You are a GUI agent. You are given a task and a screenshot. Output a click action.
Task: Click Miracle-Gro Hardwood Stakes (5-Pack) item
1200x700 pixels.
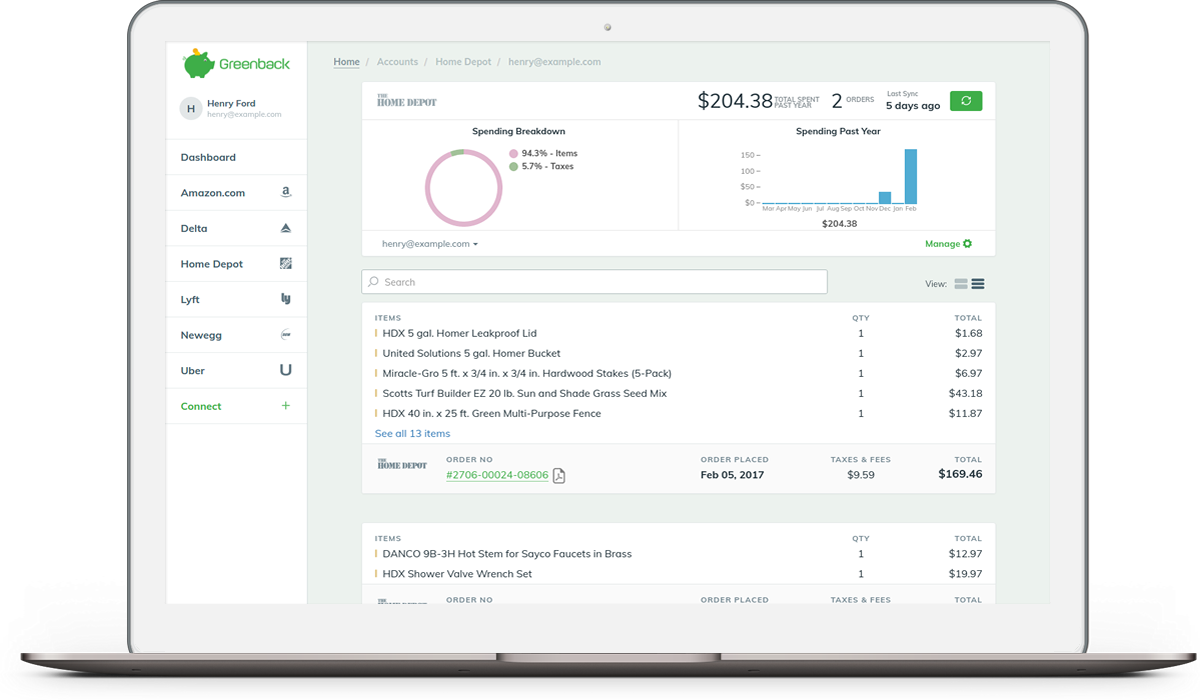click(527, 373)
